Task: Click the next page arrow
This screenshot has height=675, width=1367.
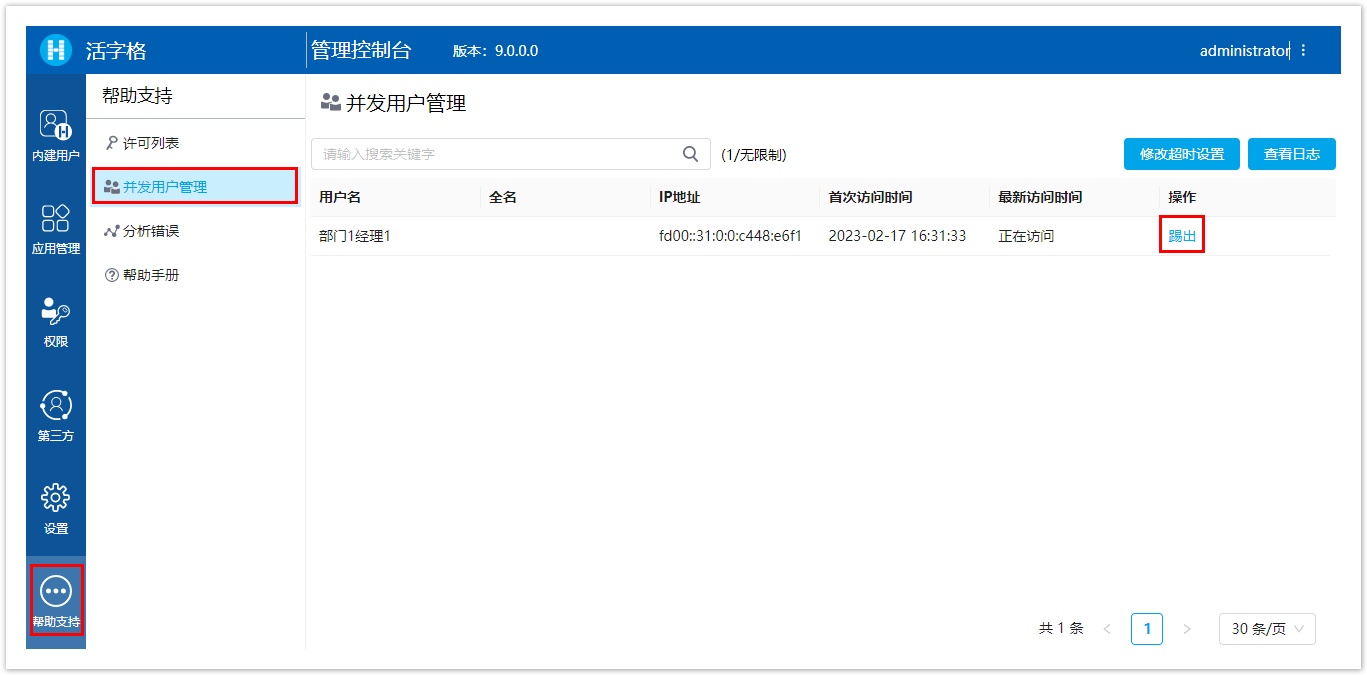Action: (1187, 629)
